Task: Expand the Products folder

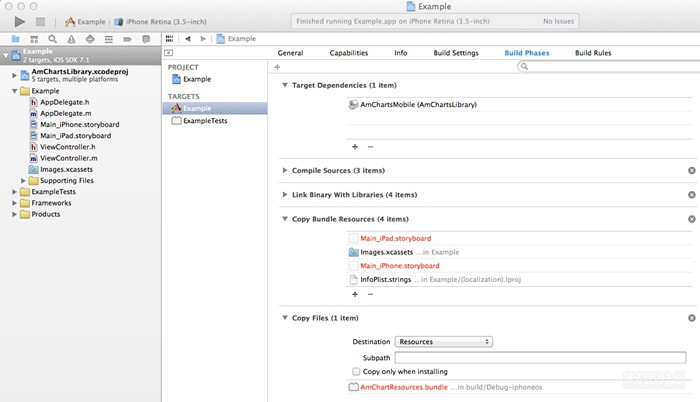Action: pos(14,214)
